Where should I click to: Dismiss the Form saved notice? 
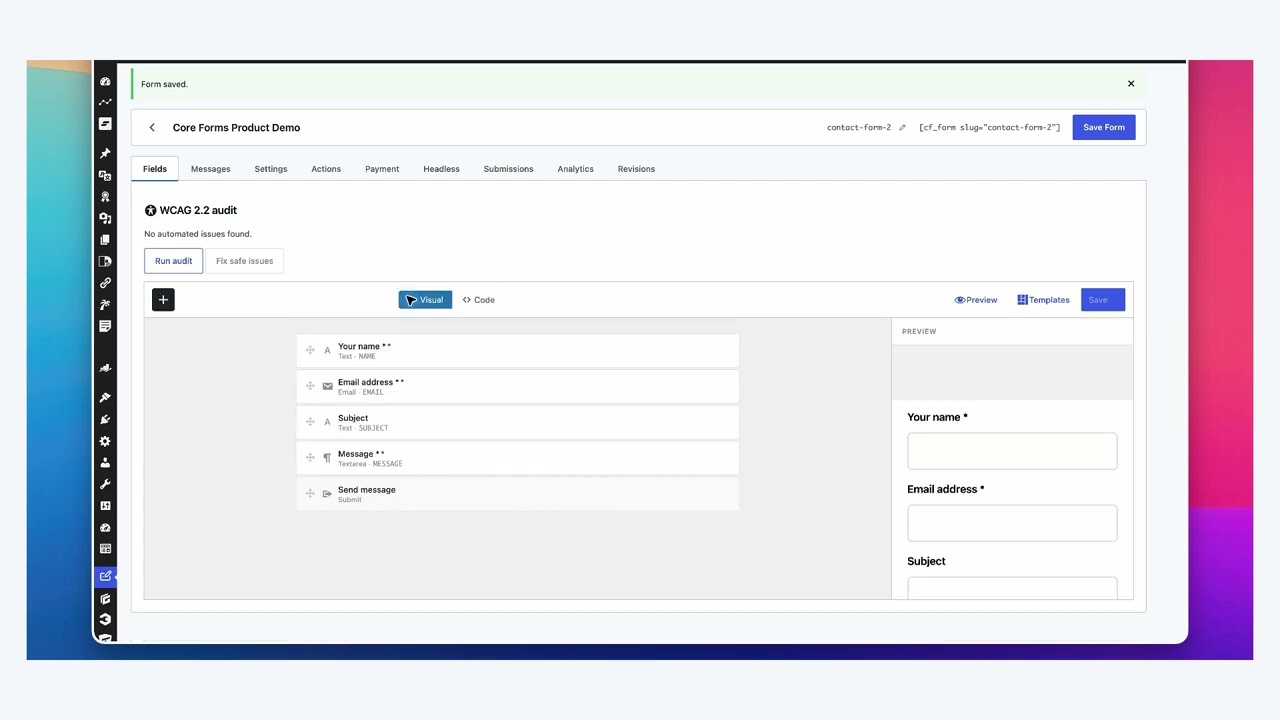pos(1131,84)
